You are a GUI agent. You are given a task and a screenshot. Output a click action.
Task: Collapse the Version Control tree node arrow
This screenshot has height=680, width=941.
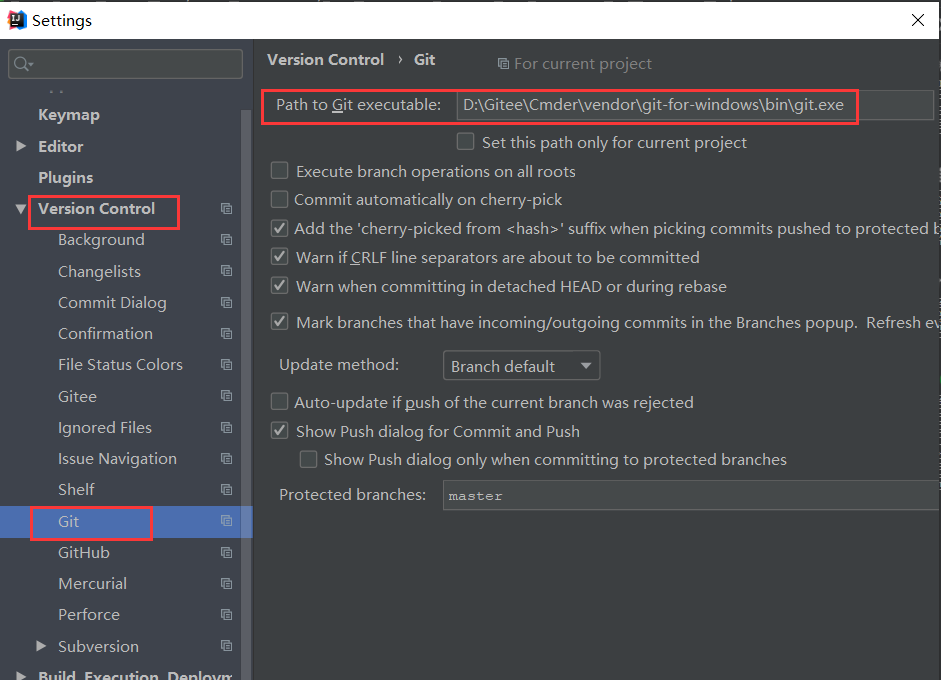click(21, 209)
